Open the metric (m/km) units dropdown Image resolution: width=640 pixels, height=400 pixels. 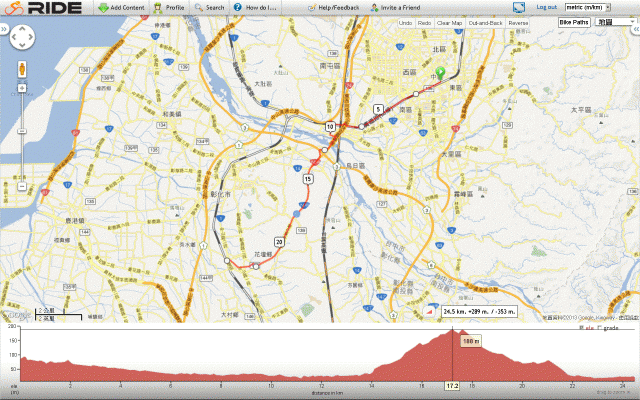[587, 7]
